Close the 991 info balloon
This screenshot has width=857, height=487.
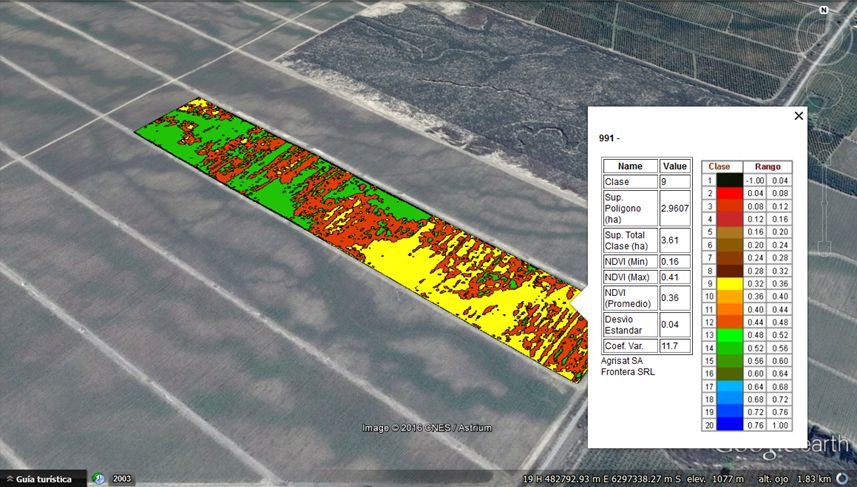pos(798,116)
